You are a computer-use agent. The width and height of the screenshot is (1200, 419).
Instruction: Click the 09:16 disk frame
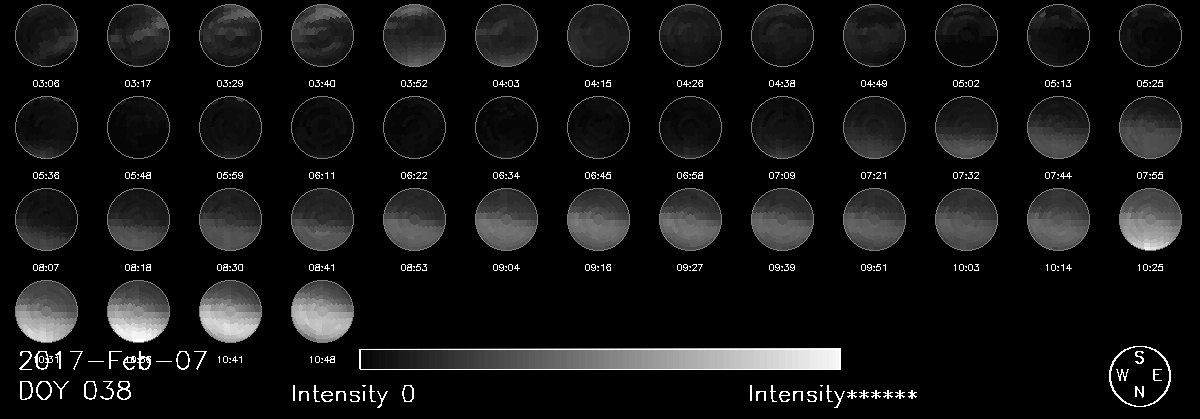point(598,219)
